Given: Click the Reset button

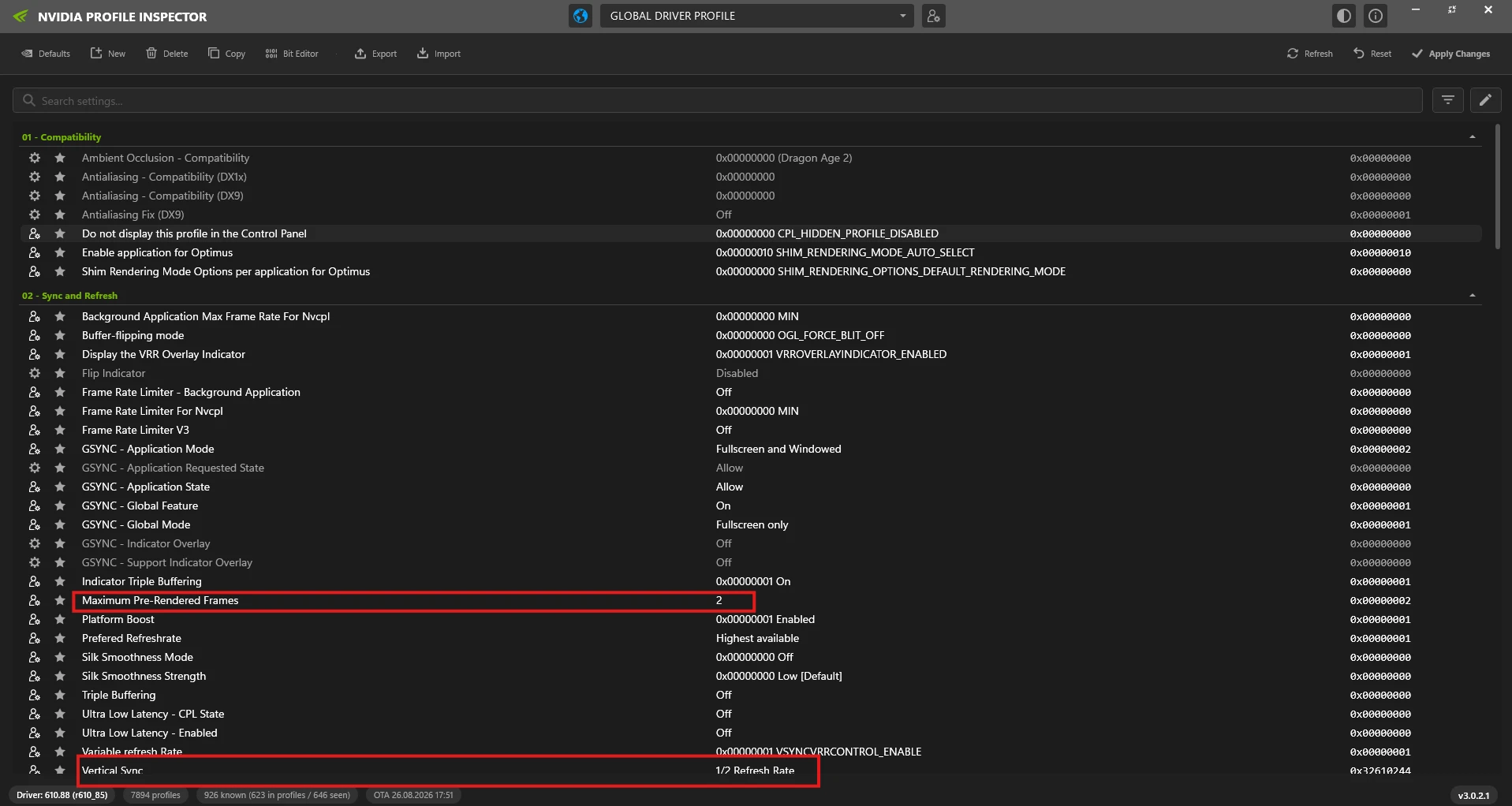Looking at the screenshot, I should pos(1372,54).
